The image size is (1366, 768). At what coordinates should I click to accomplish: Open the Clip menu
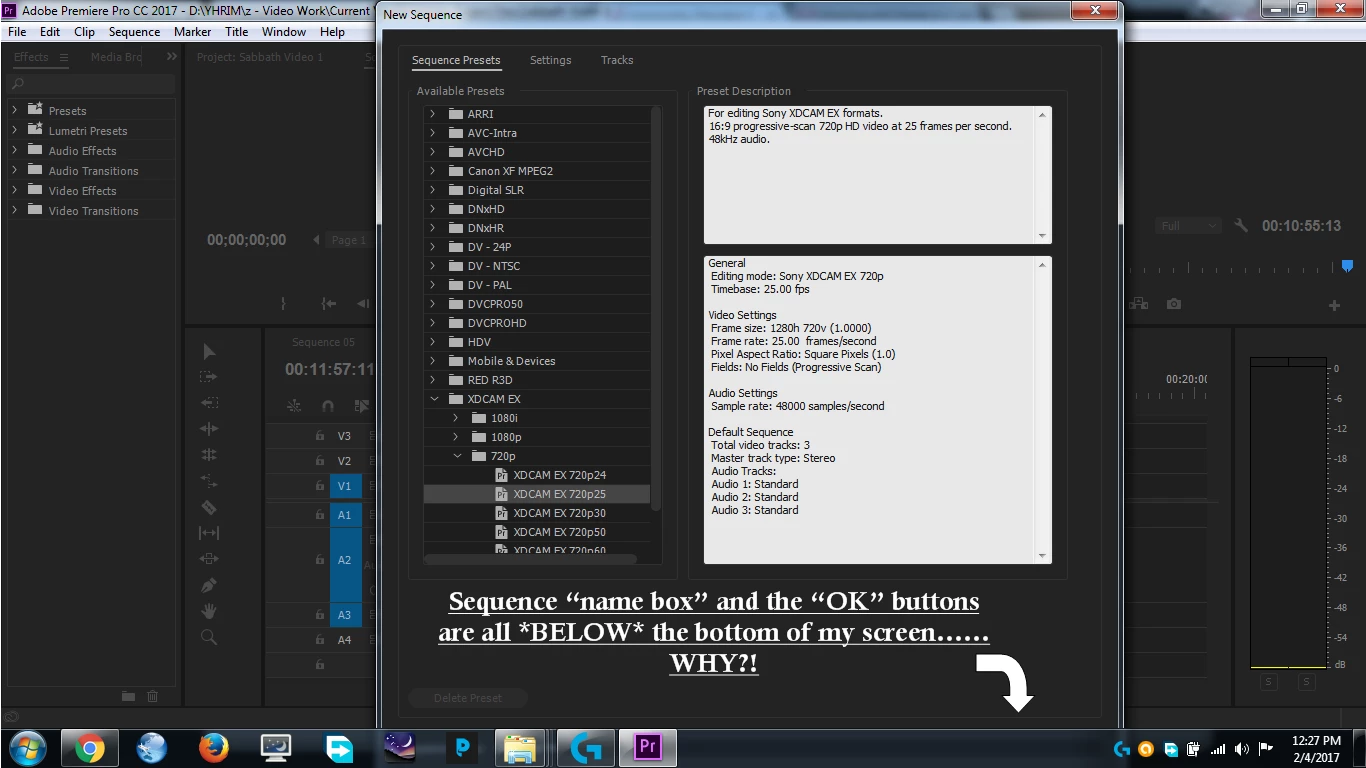84,32
